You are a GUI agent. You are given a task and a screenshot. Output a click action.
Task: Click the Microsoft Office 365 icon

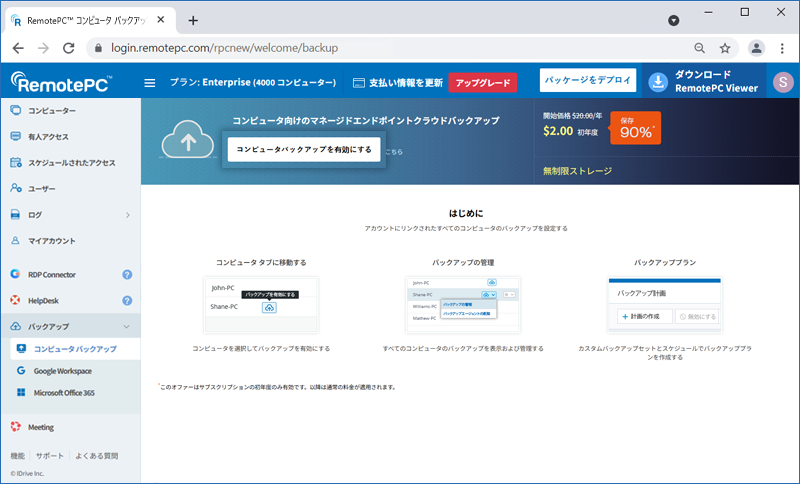coord(21,392)
